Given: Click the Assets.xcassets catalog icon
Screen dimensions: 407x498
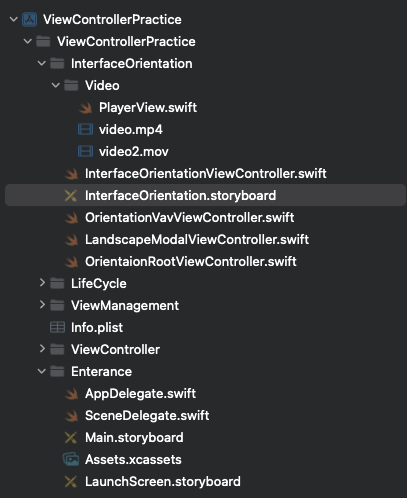Looking at the screenshot, I should click(x=71, y=459).
